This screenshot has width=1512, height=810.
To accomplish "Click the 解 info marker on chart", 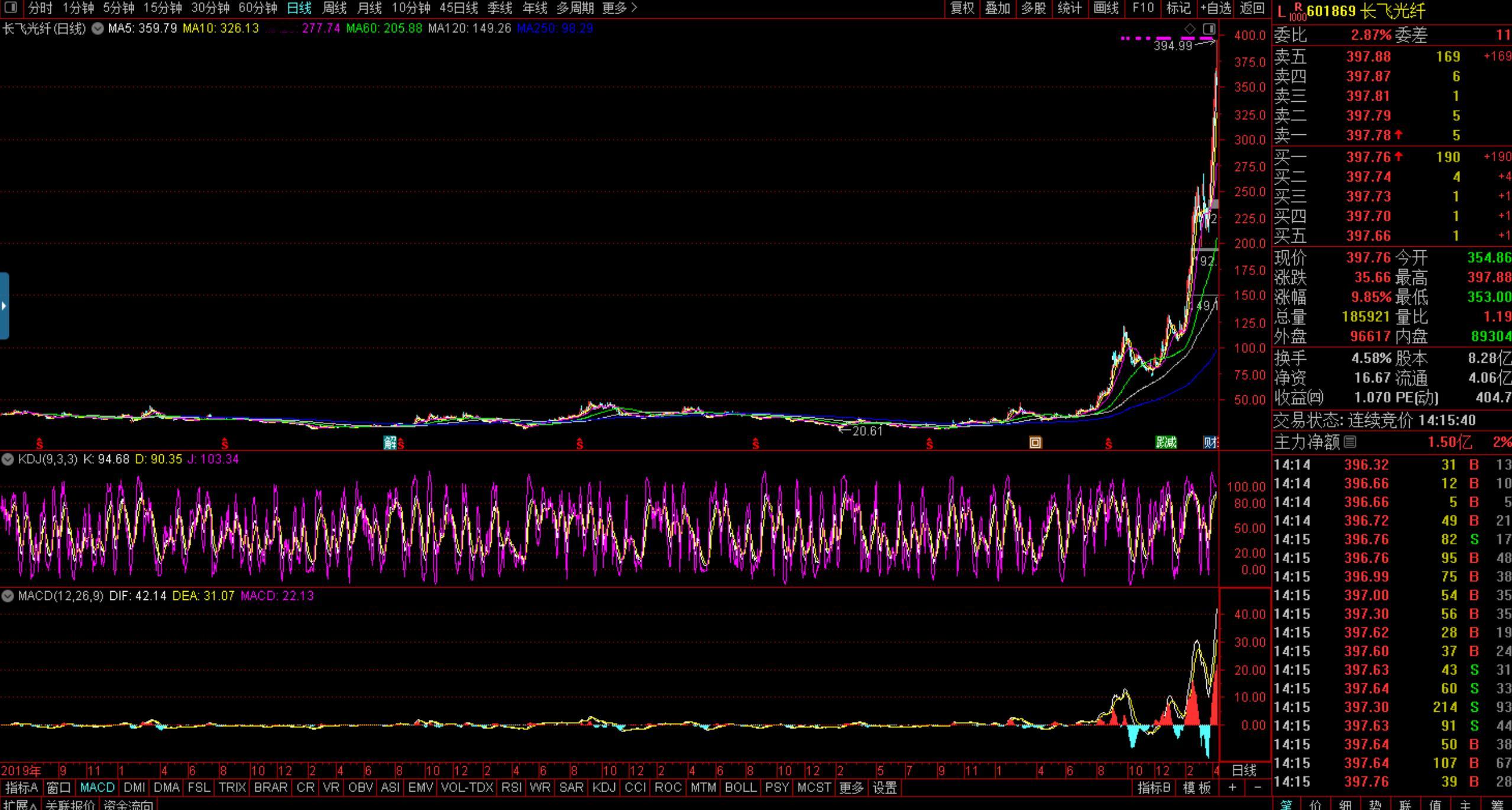I will click(x=390, y=443).
